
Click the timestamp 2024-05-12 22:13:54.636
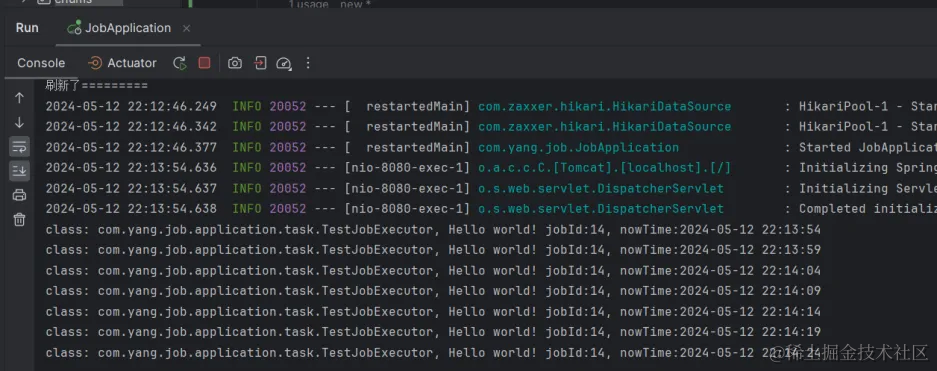[x=131, y=168]
